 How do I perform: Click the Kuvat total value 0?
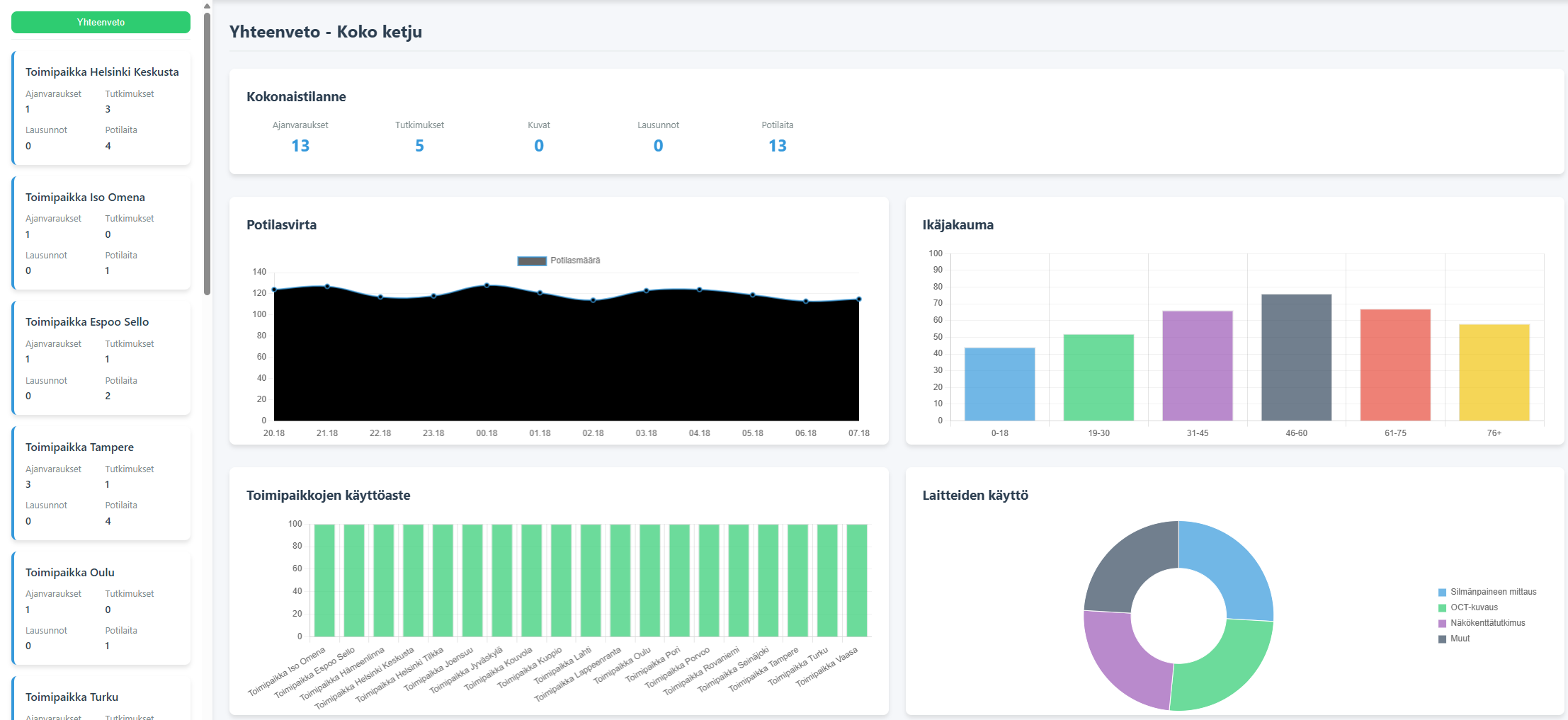point(539,146)
